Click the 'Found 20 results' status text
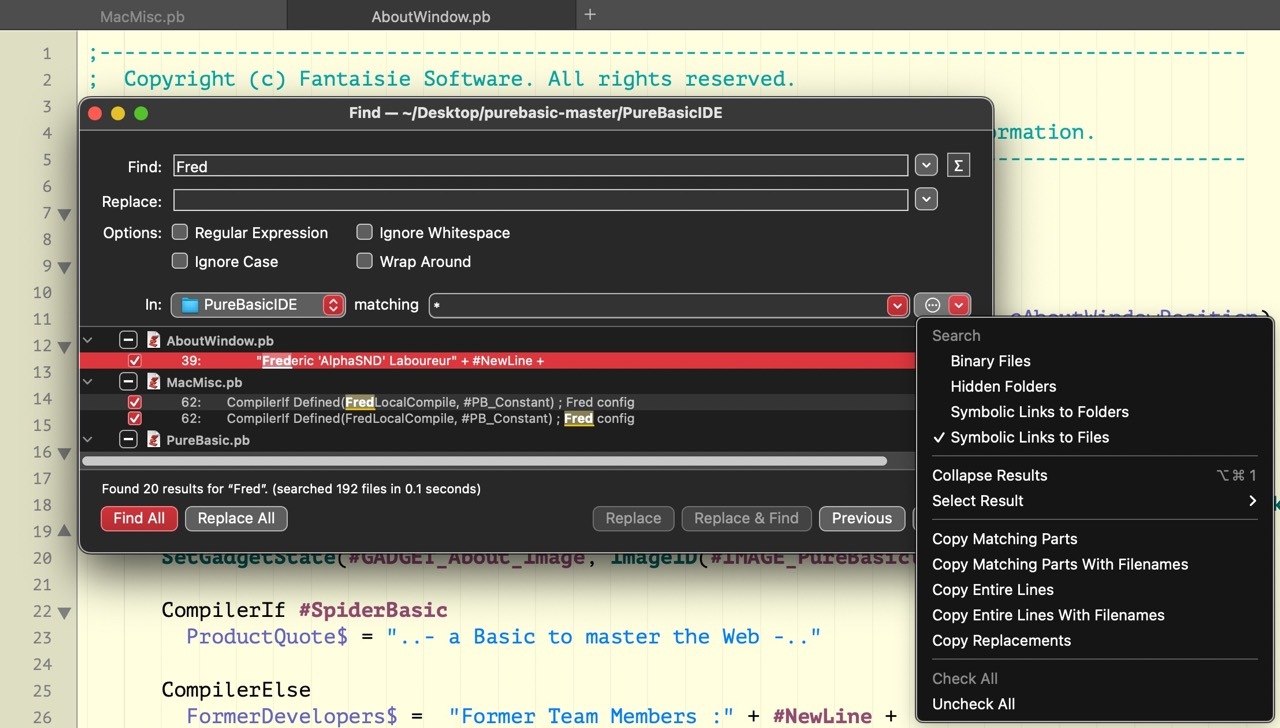The width and height of the screenshot is (1280, 728). pyautogui.click(x=291, y=489)
